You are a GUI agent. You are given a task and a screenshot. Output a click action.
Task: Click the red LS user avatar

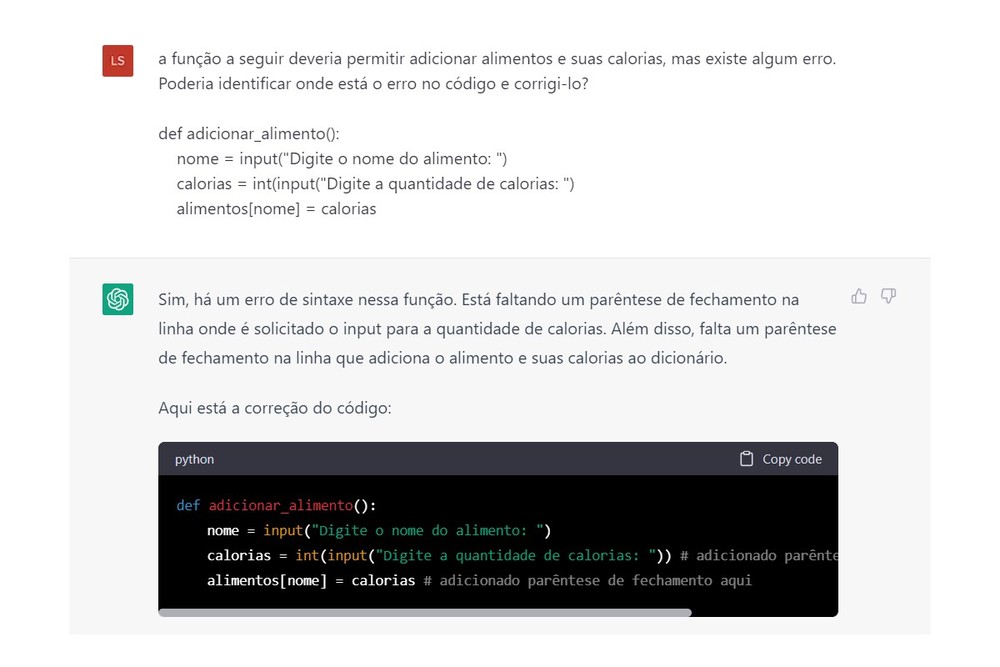pyautogui.click(x=118, y=61)
